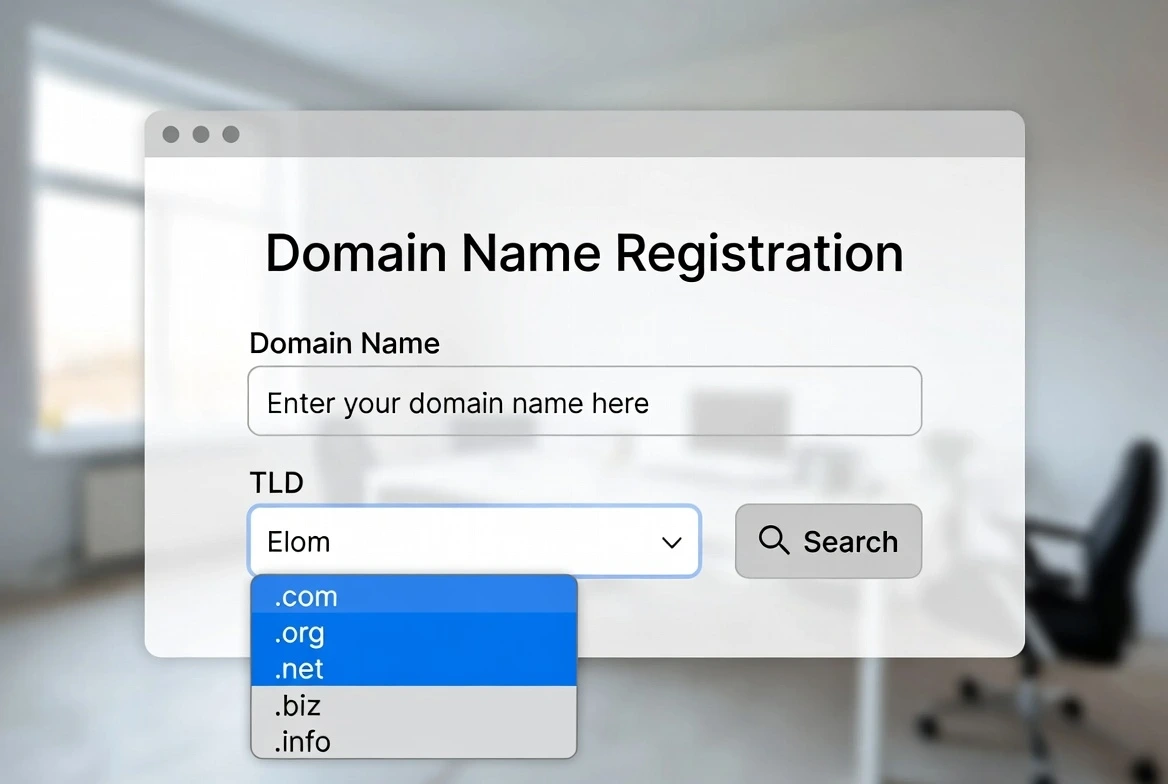Click the magnifying glass icon in Search button
This screenshot has height=784, width=1168.
[774, 541]
